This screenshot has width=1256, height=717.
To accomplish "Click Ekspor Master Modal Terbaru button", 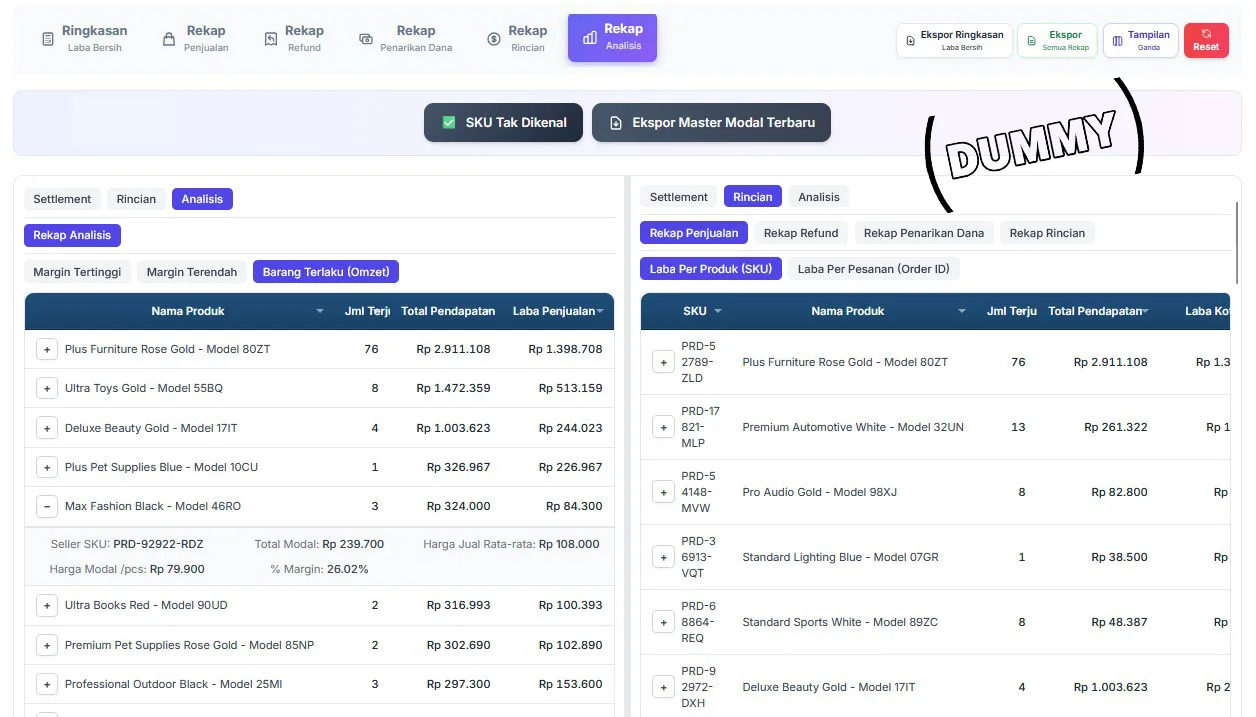I will pyautogui.click(x=711, y=123).
